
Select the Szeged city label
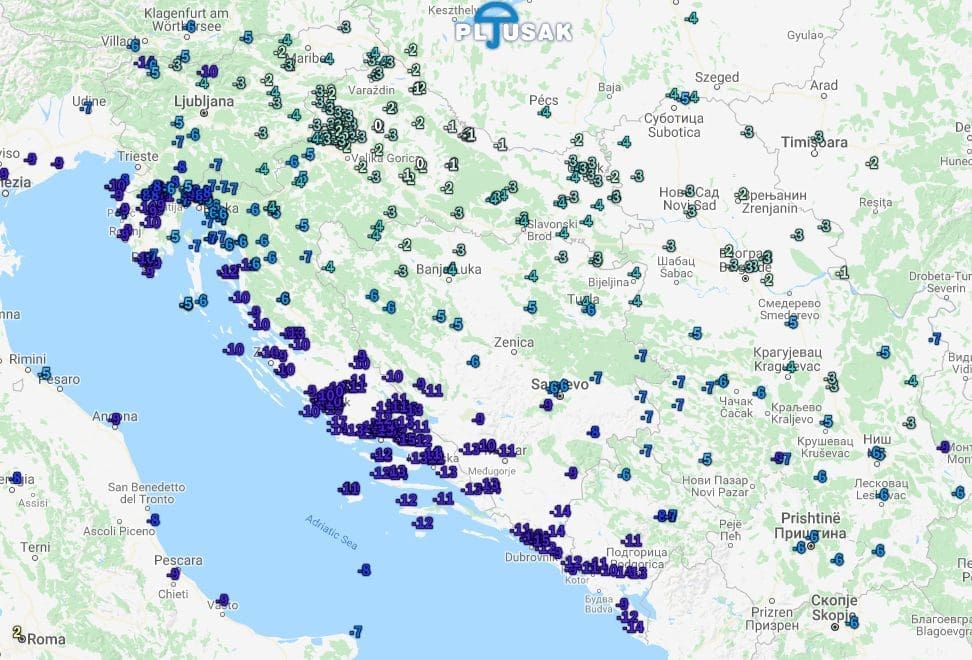click(x=718, y=77)
